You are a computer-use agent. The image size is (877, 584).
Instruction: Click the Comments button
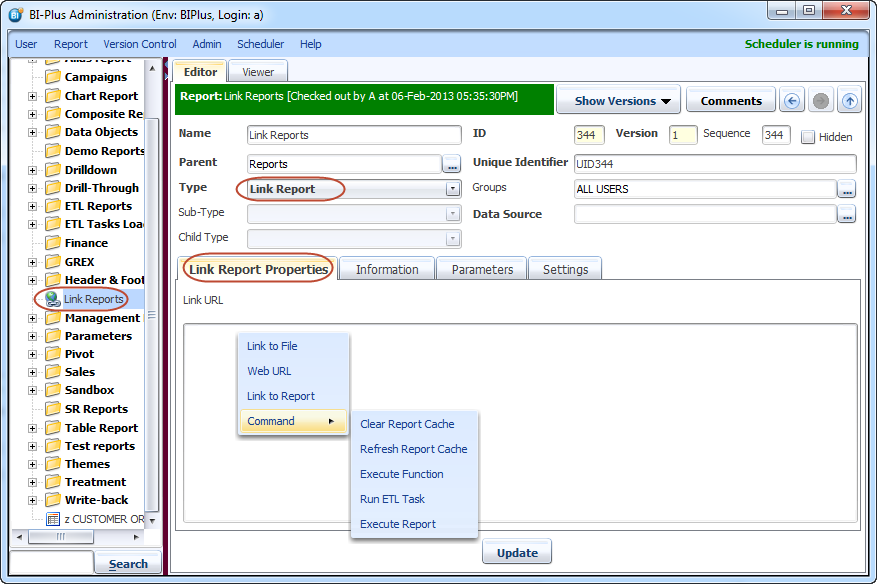731,101
